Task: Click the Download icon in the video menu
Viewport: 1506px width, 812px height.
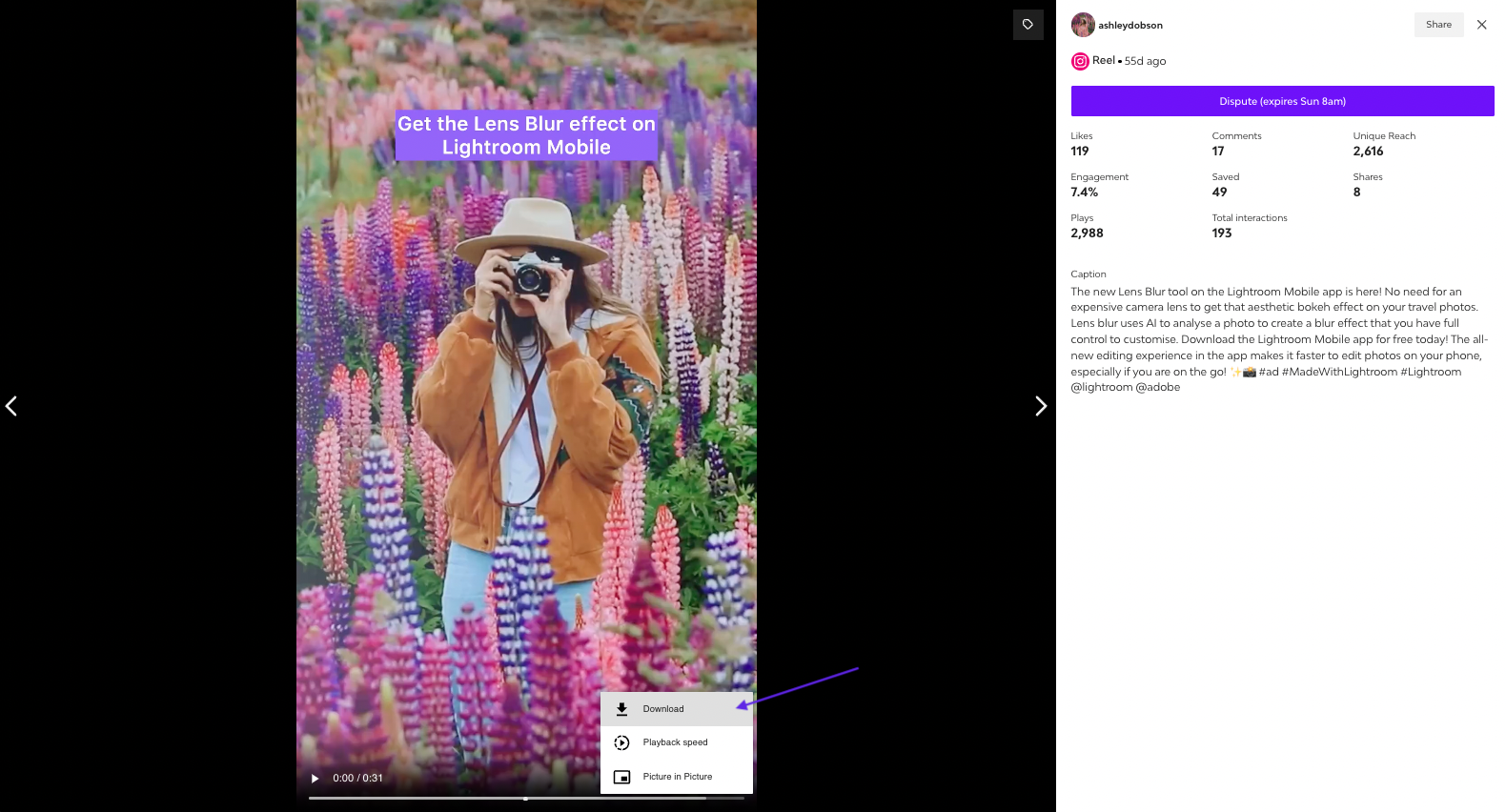Action: tap(621, 709)
